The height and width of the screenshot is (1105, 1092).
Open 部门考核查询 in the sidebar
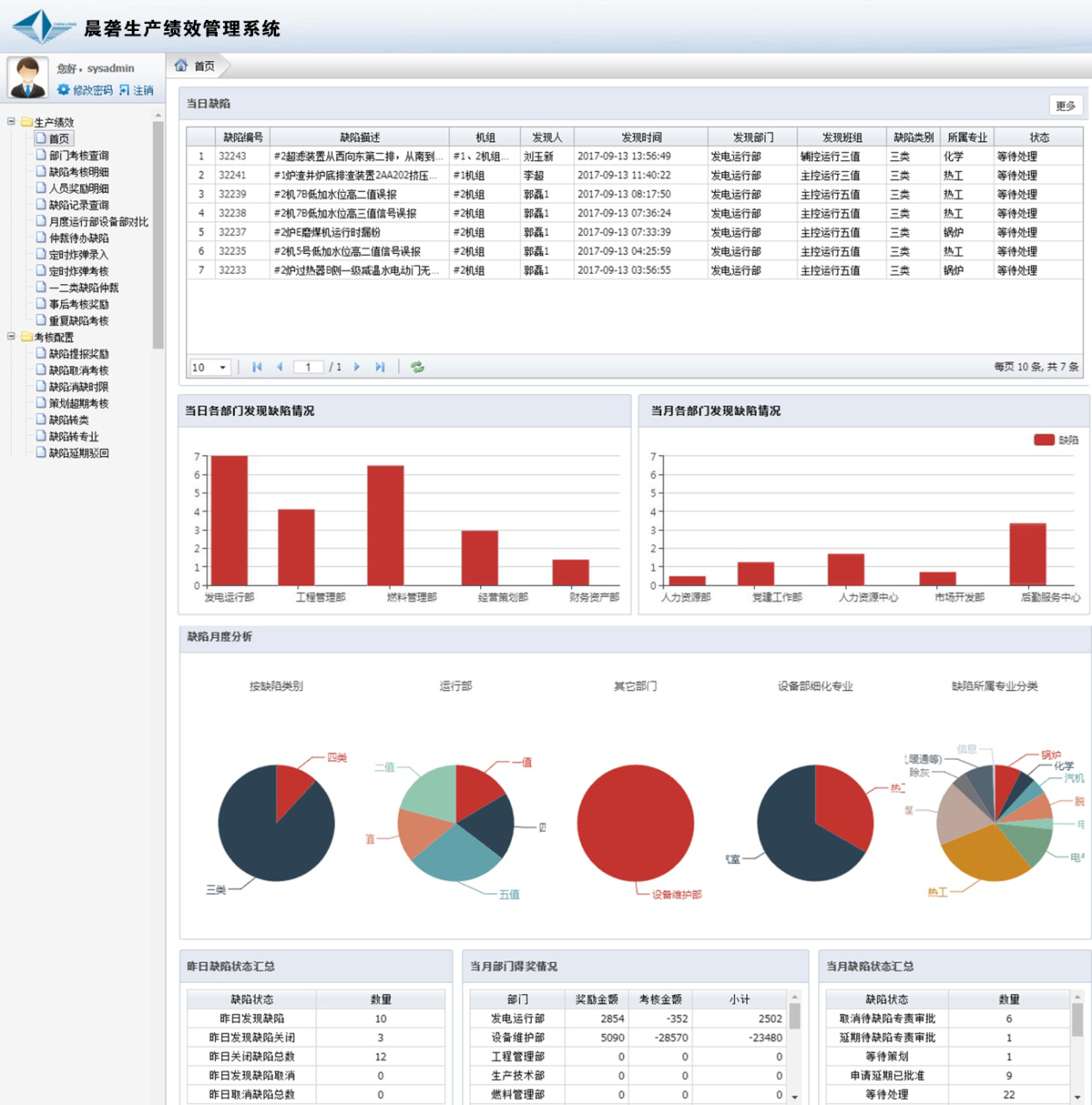click(78, 156)
